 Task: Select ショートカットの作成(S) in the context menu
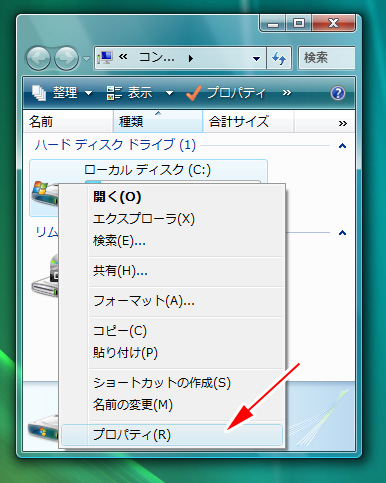(x=172, y=383)
